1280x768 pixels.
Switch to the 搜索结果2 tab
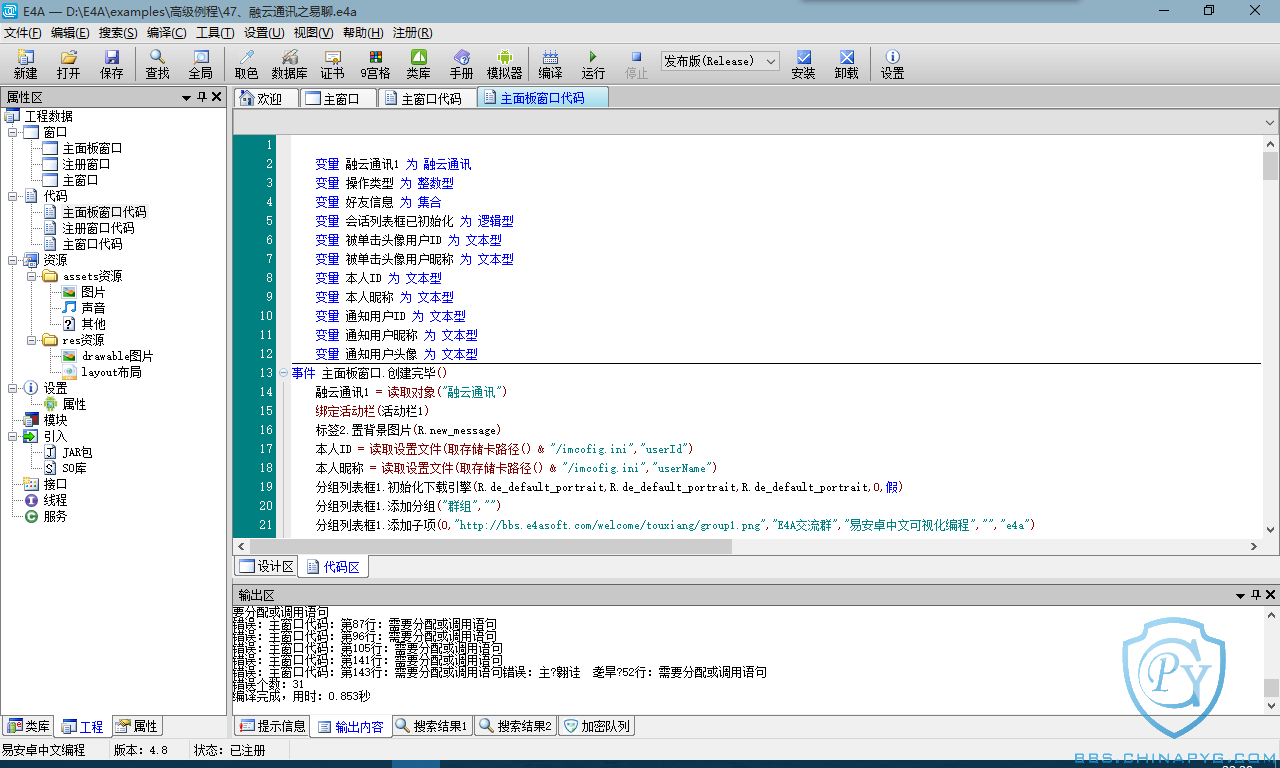(515, 726)
